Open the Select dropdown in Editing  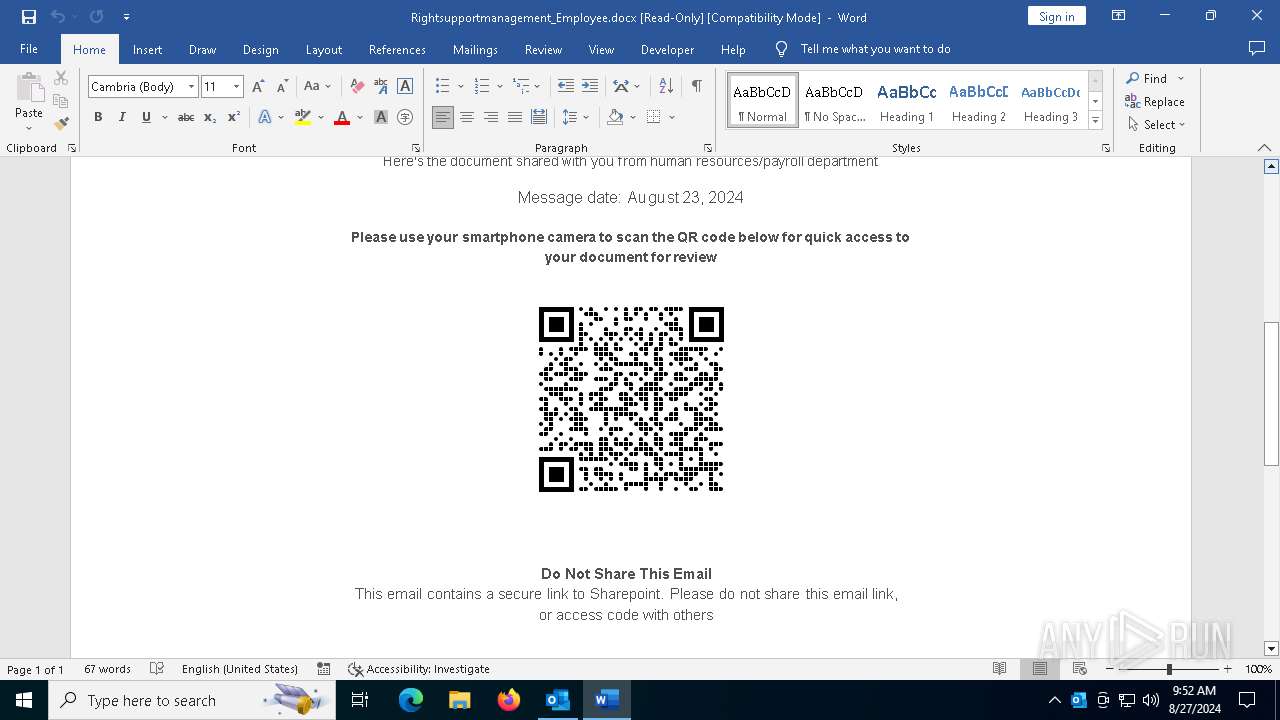point(1156,125)
